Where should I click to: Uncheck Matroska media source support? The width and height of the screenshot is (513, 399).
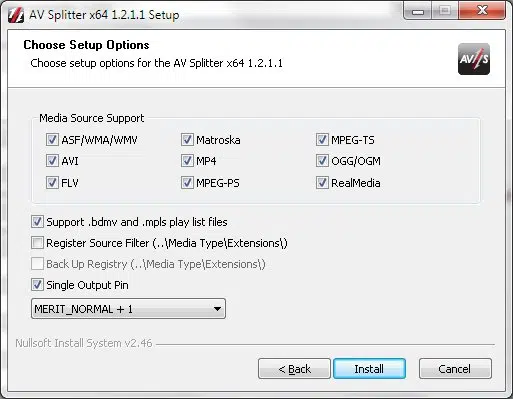pyautogui.click(x=187, y=140)
